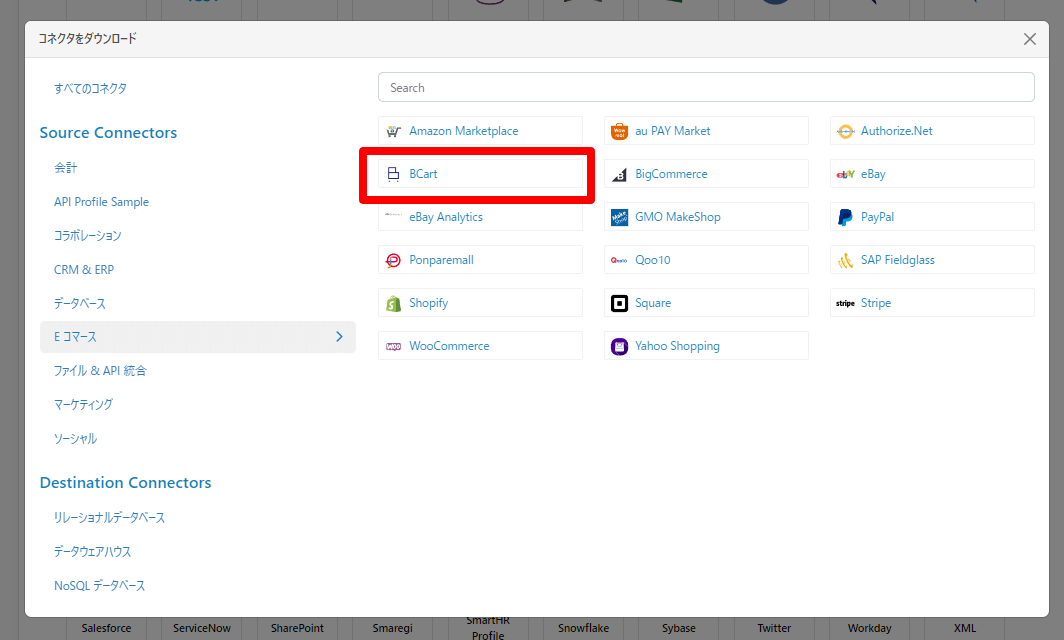Focus the connector Search field

706,88
